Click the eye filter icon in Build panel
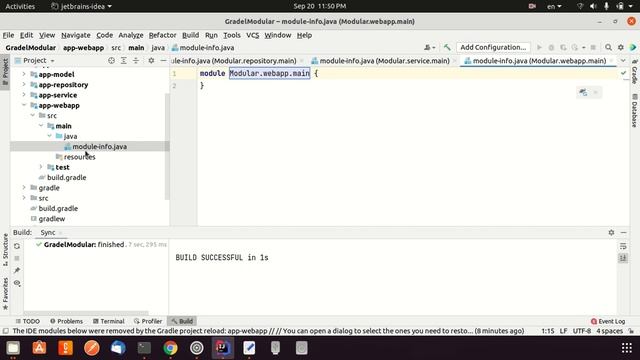The height and width of the screenshot is (360, 640). tap(17, 283)
